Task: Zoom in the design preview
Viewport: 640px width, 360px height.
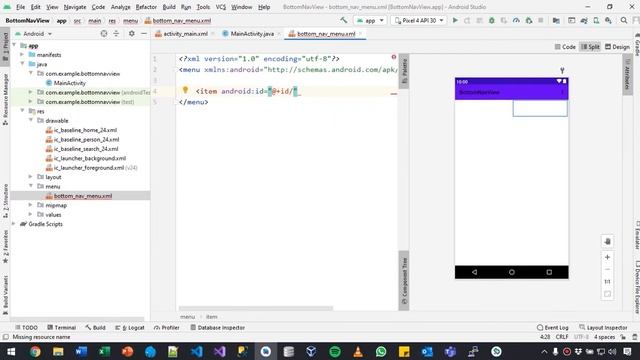Action: tap(607, 257)
